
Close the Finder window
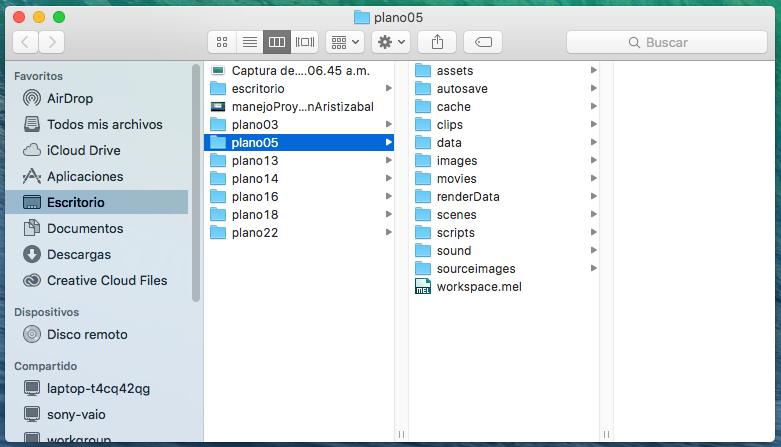(19, 17)
